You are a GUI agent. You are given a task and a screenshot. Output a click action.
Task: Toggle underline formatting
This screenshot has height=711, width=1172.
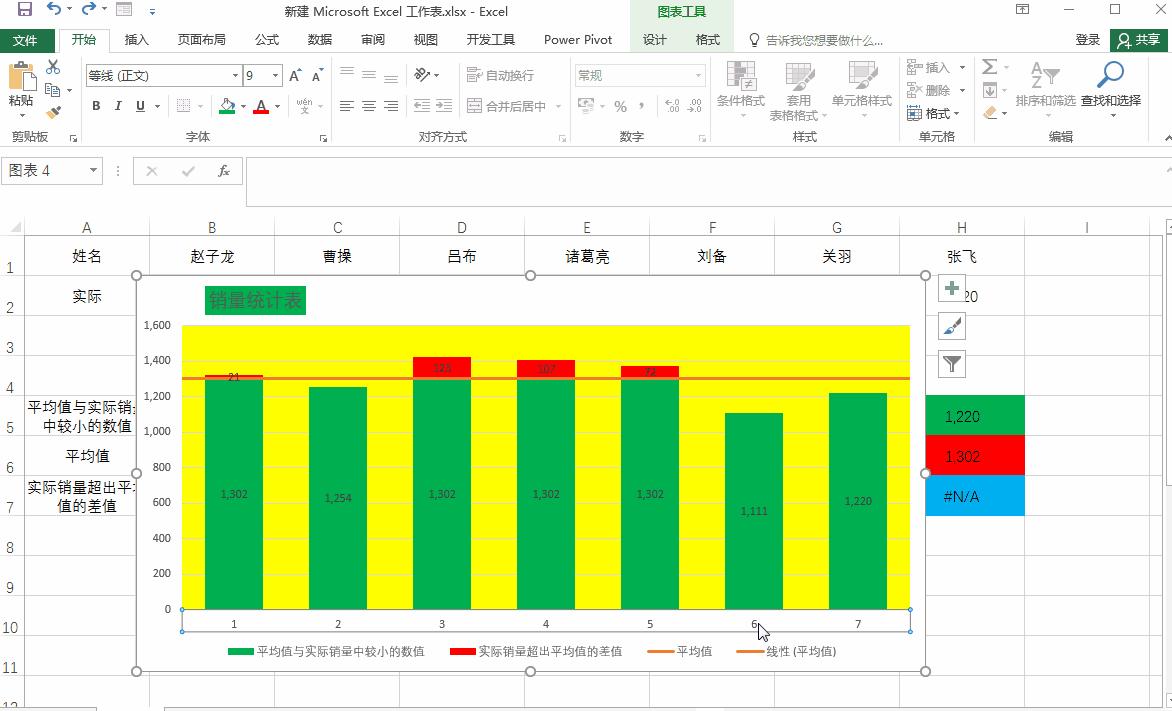[138, 105]
